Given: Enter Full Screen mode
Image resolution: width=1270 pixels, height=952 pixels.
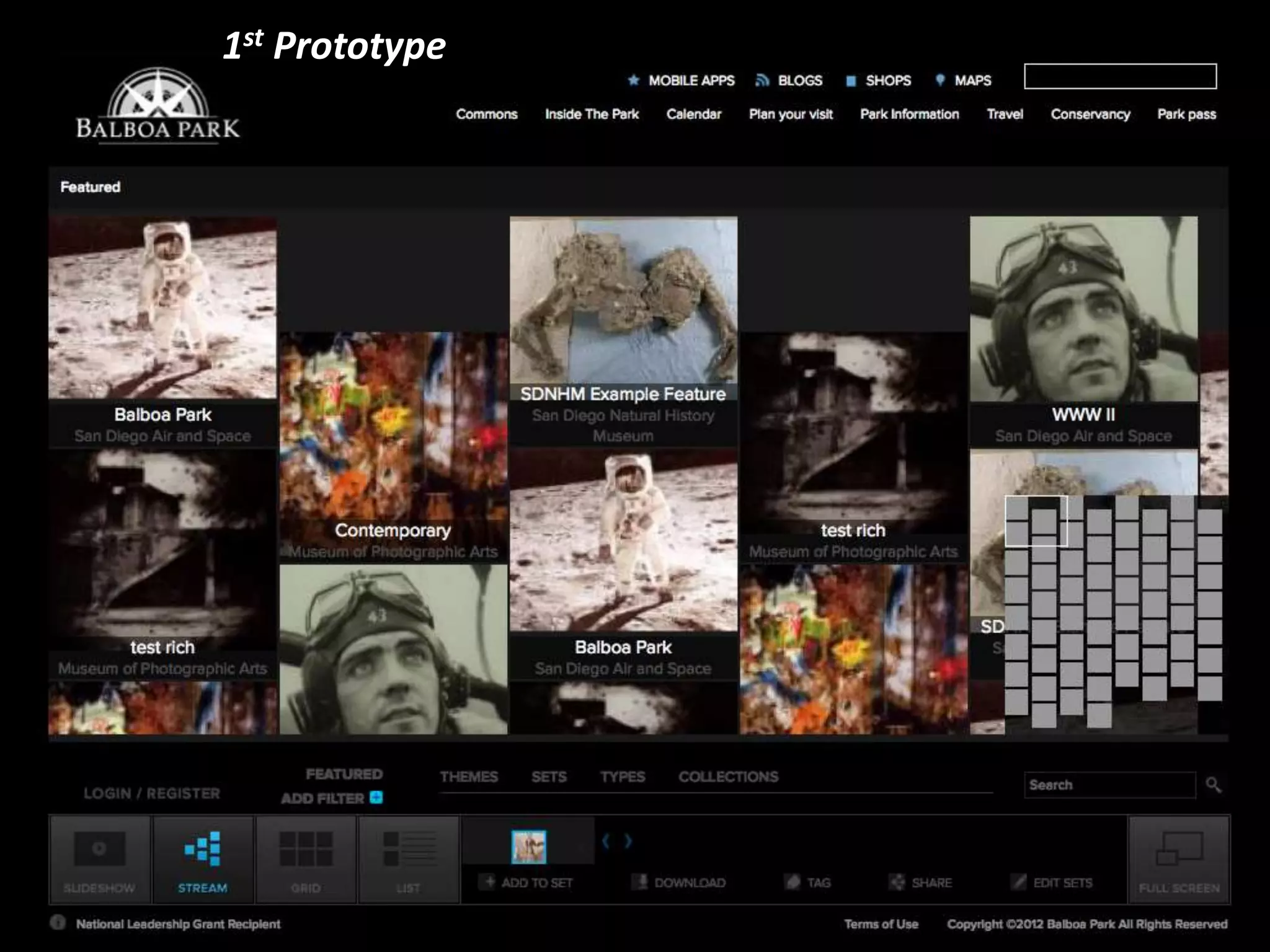Looking at the screenshot, I should [1179, 859].
